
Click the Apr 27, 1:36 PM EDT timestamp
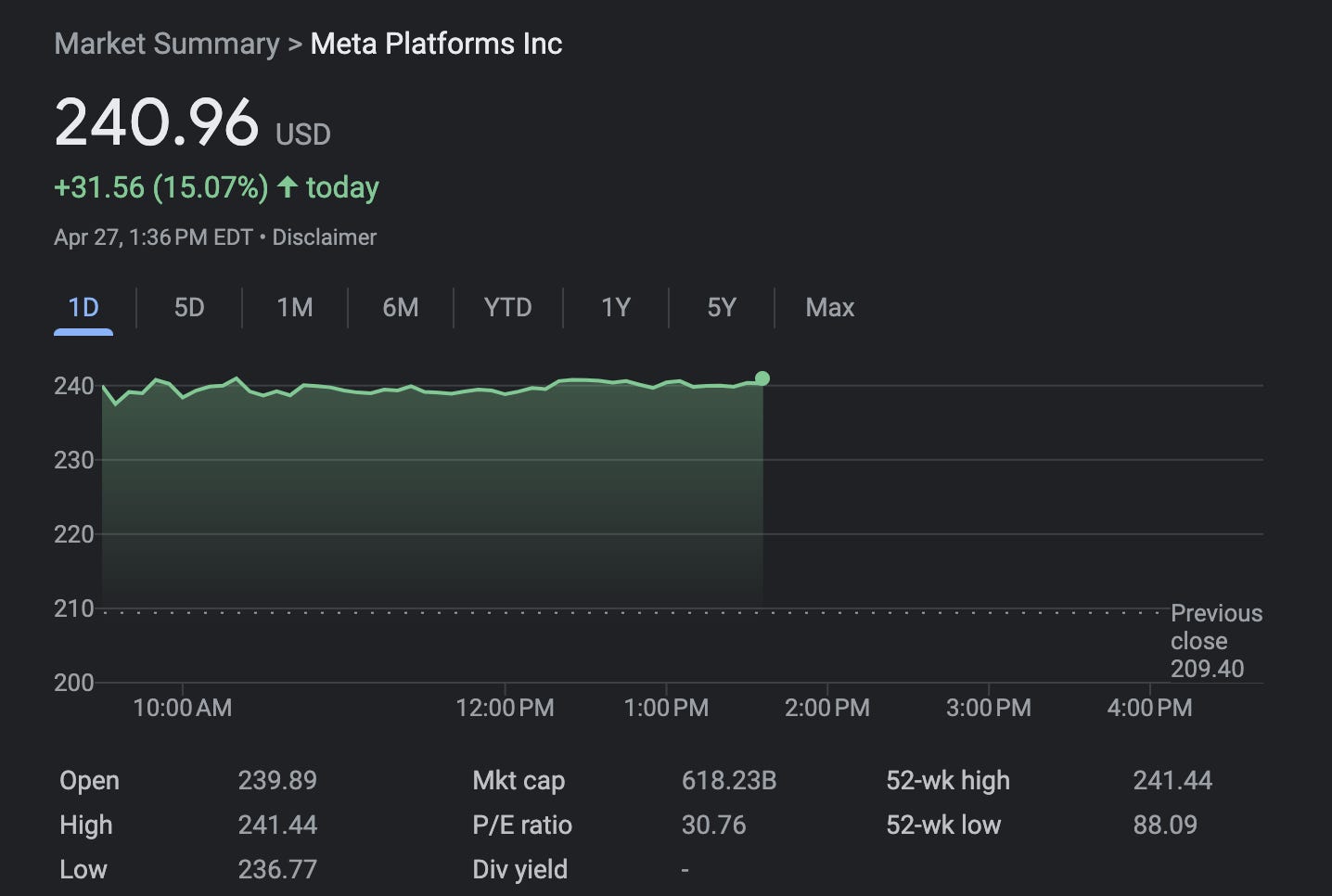[x=153, y=237]
